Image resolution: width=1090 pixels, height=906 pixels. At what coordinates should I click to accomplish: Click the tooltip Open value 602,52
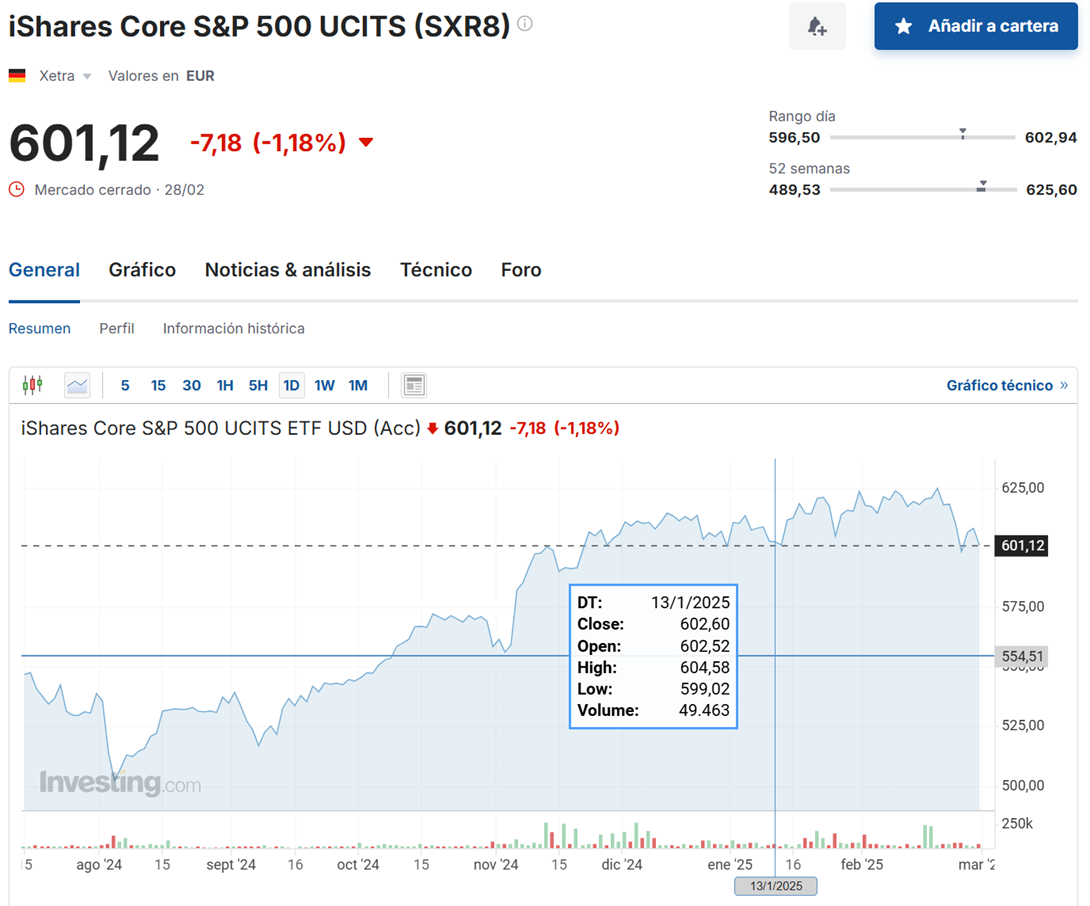pyautogui.click(x=705, y=646)
